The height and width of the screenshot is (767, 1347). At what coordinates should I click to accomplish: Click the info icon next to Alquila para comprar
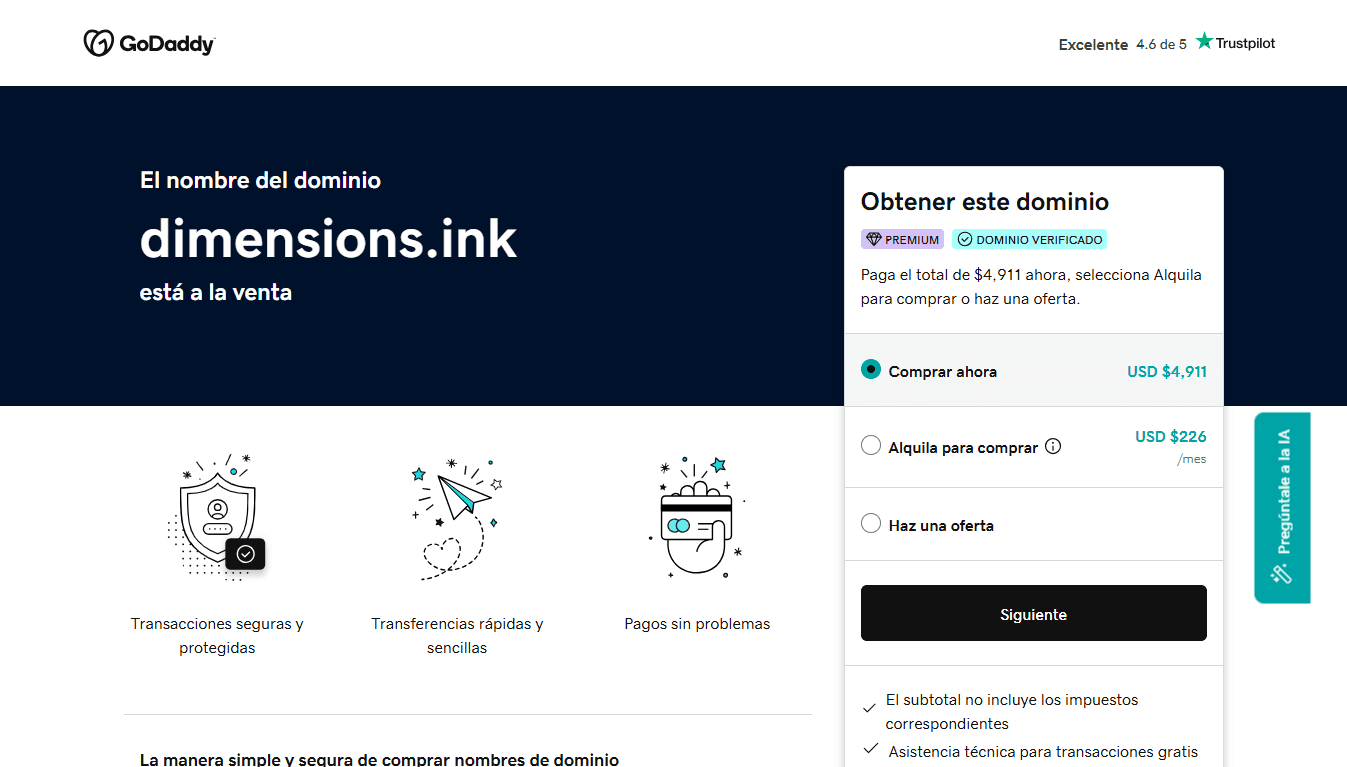1053,446
